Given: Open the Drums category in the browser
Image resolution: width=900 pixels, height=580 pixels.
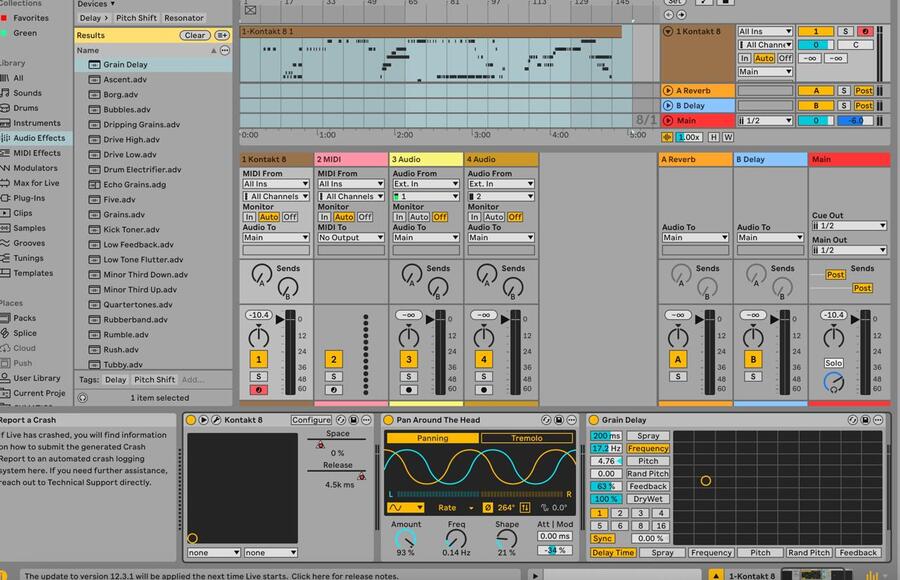Looking at the screenshot, I should coord(26,108).
